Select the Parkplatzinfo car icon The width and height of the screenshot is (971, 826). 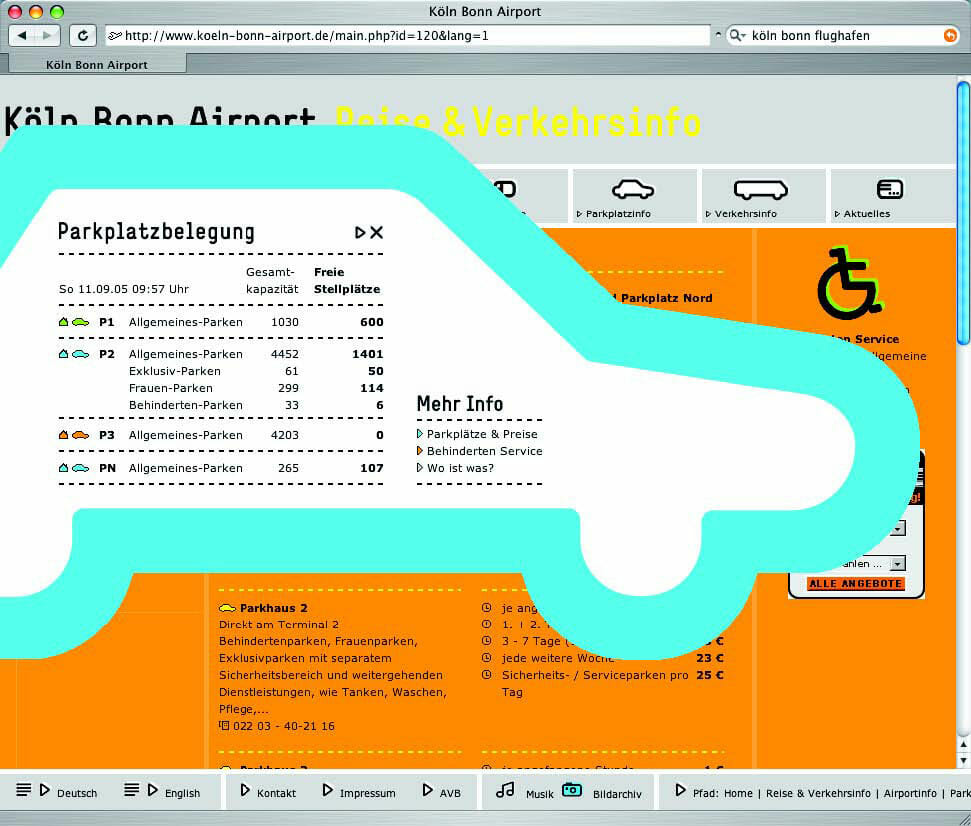coord(634,189)
